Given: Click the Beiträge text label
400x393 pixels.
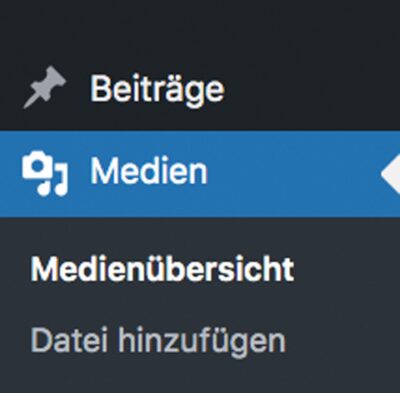Looking at the screenshot, I should click(x=158, y=90).
